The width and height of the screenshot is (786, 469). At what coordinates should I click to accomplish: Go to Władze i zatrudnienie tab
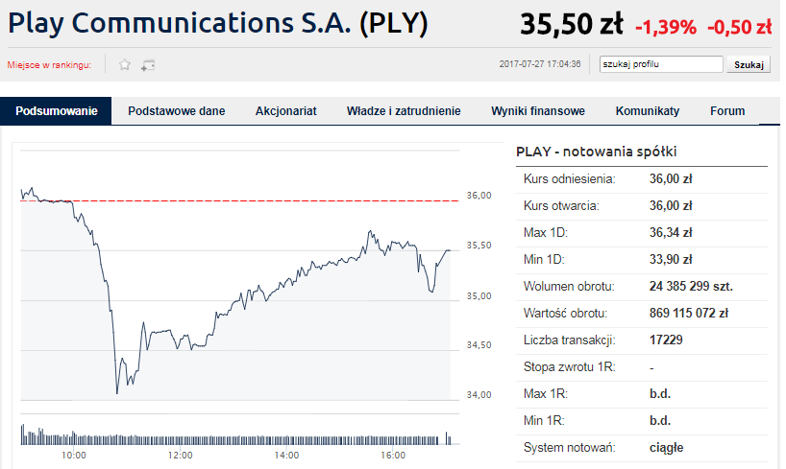404,111
